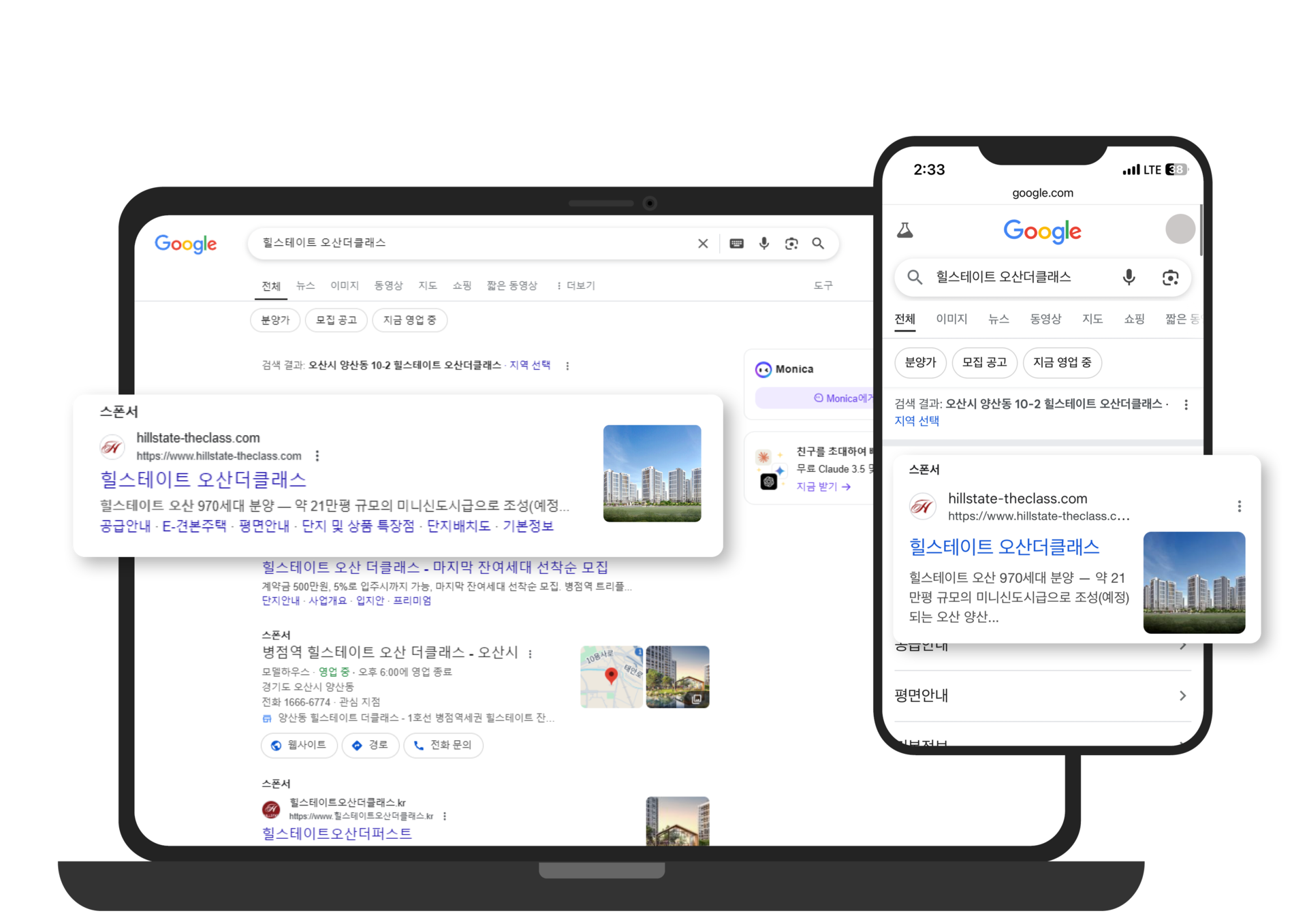Expand the 더보기 menu on laptop results

[576, 285]
